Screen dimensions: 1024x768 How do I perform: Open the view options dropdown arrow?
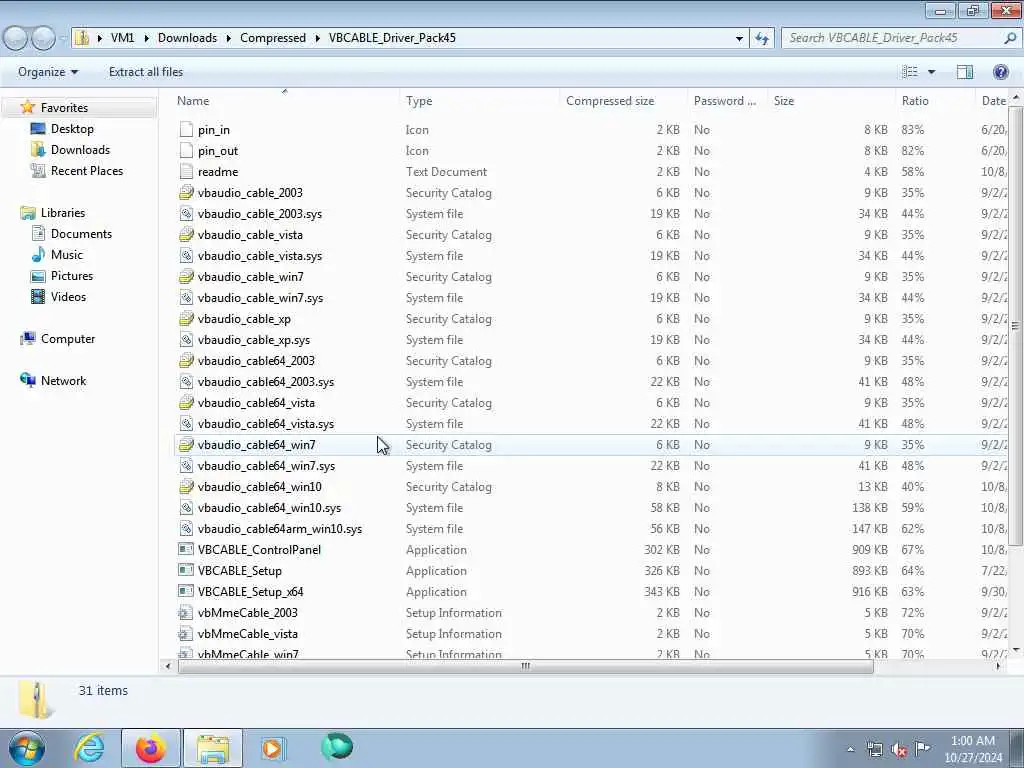point(931,72)
